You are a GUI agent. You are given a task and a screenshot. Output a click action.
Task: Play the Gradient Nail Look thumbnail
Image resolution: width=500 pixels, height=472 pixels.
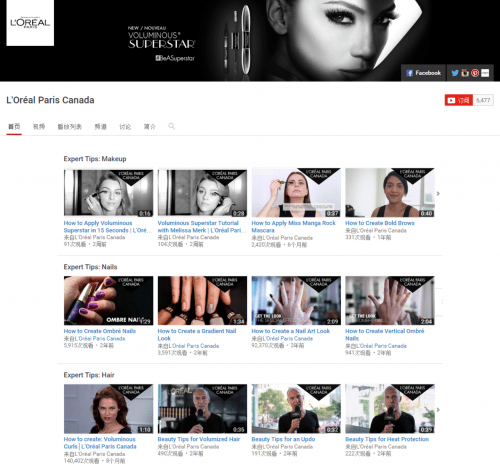202,300
